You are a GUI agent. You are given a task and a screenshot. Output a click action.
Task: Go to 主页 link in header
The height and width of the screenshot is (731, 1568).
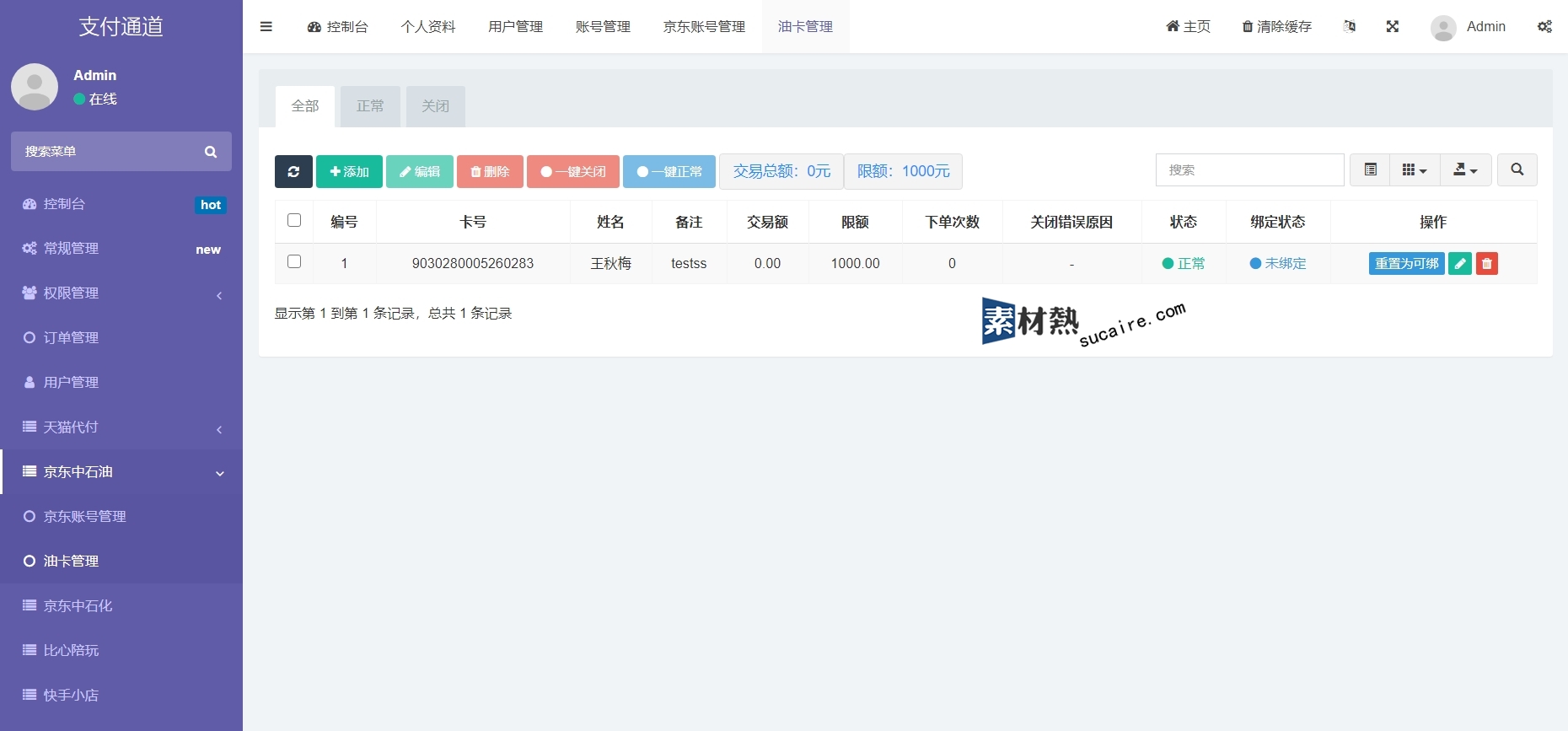[x=1189, y=27]
